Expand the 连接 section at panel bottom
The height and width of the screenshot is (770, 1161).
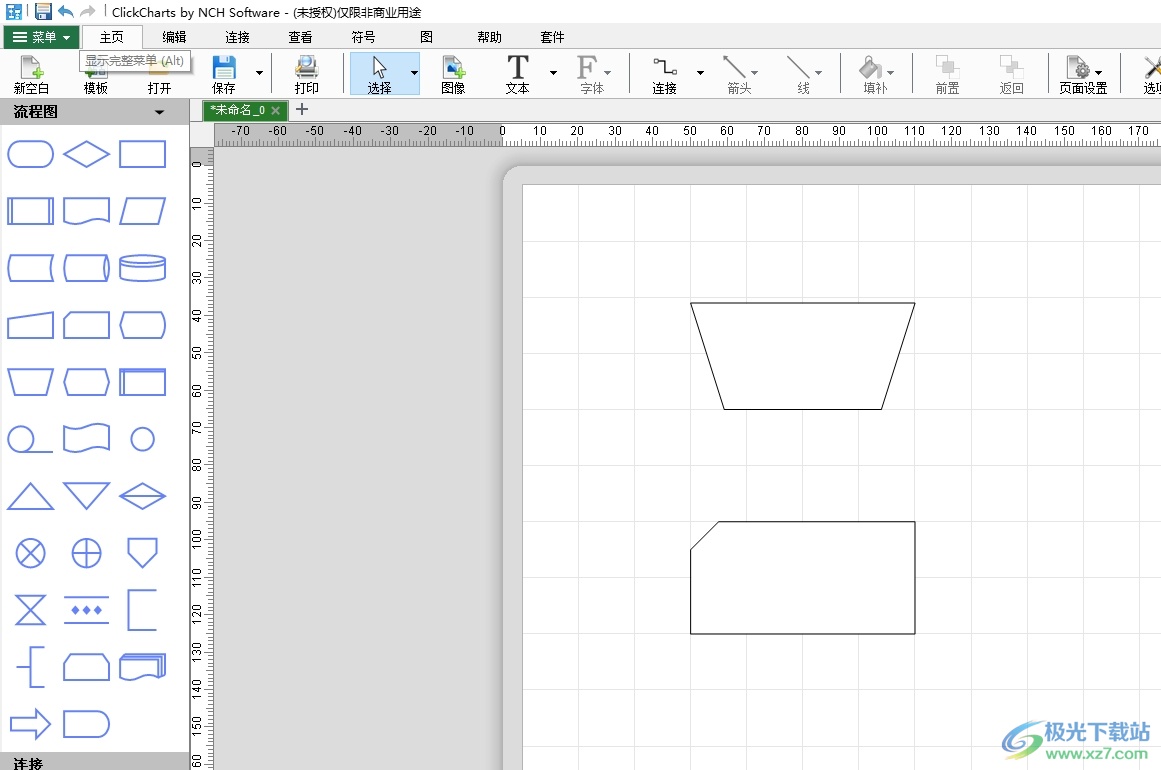(x=95, y=763)
